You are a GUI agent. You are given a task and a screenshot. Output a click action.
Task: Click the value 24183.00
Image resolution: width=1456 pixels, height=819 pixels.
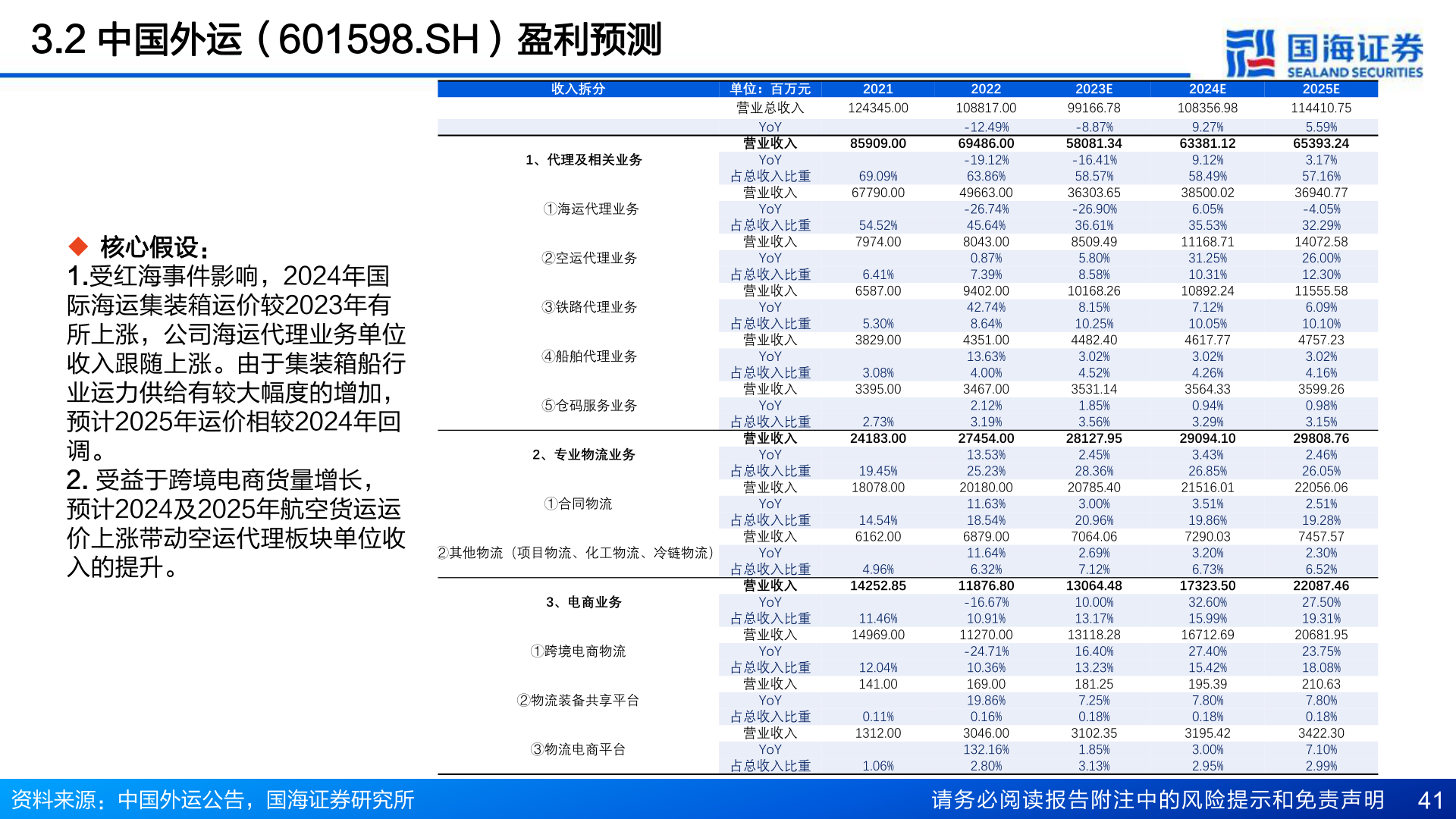point(878,438)
